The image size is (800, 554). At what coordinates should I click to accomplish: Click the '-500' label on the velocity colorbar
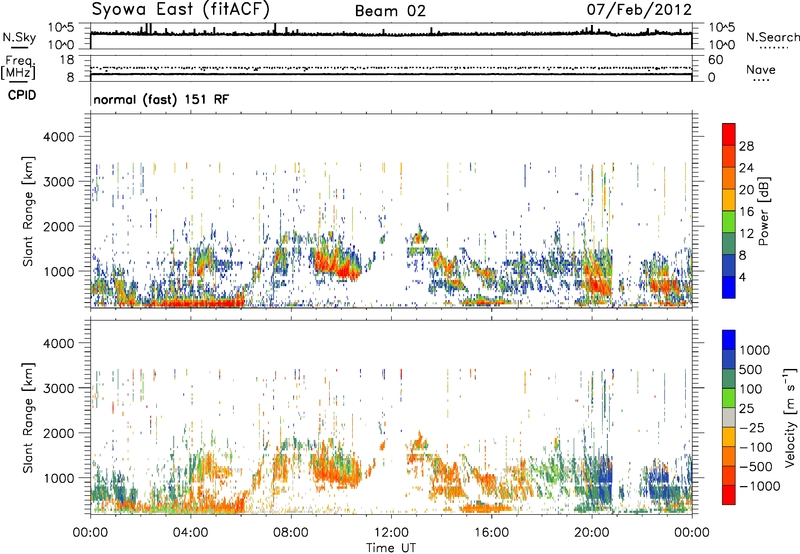pos(755,467)
